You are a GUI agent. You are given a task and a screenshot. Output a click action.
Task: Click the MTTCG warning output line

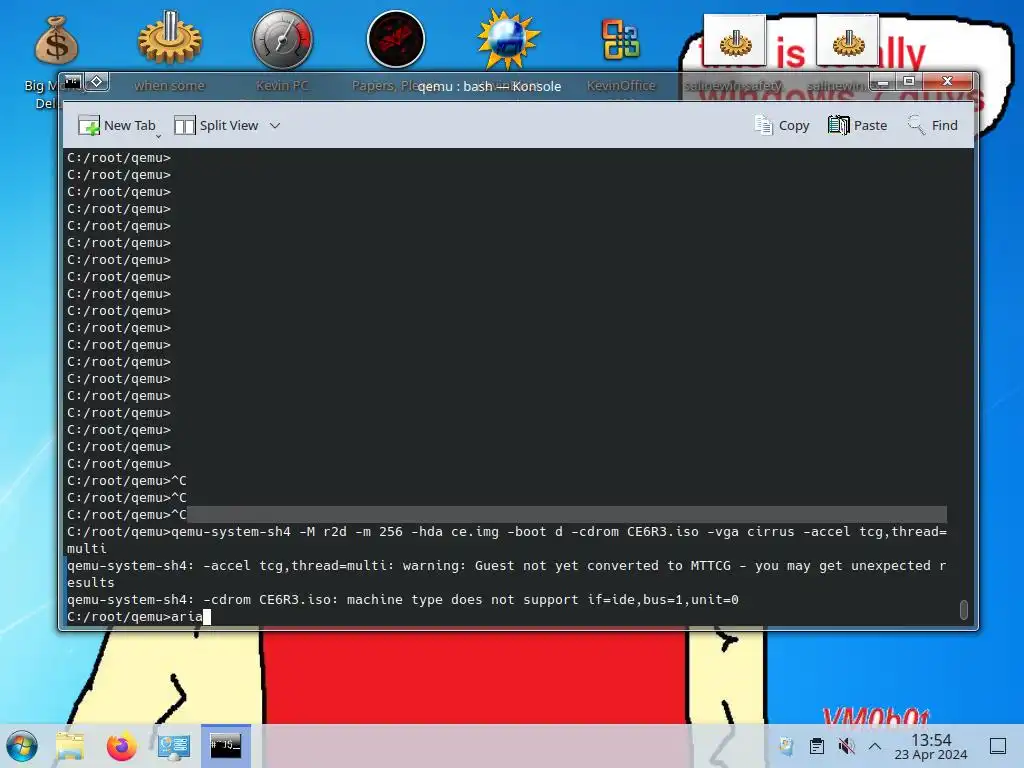point(507,574)
